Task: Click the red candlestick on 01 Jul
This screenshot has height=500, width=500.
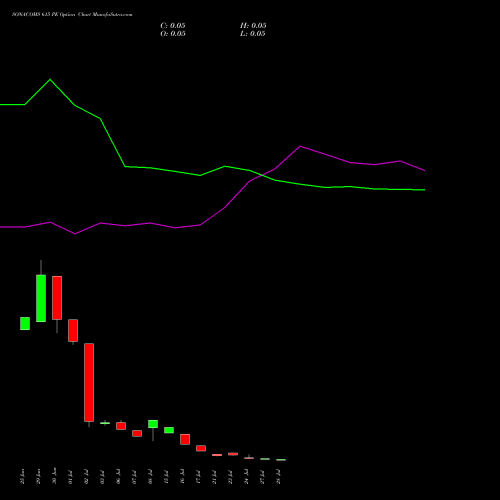Action: coord(73,330)
